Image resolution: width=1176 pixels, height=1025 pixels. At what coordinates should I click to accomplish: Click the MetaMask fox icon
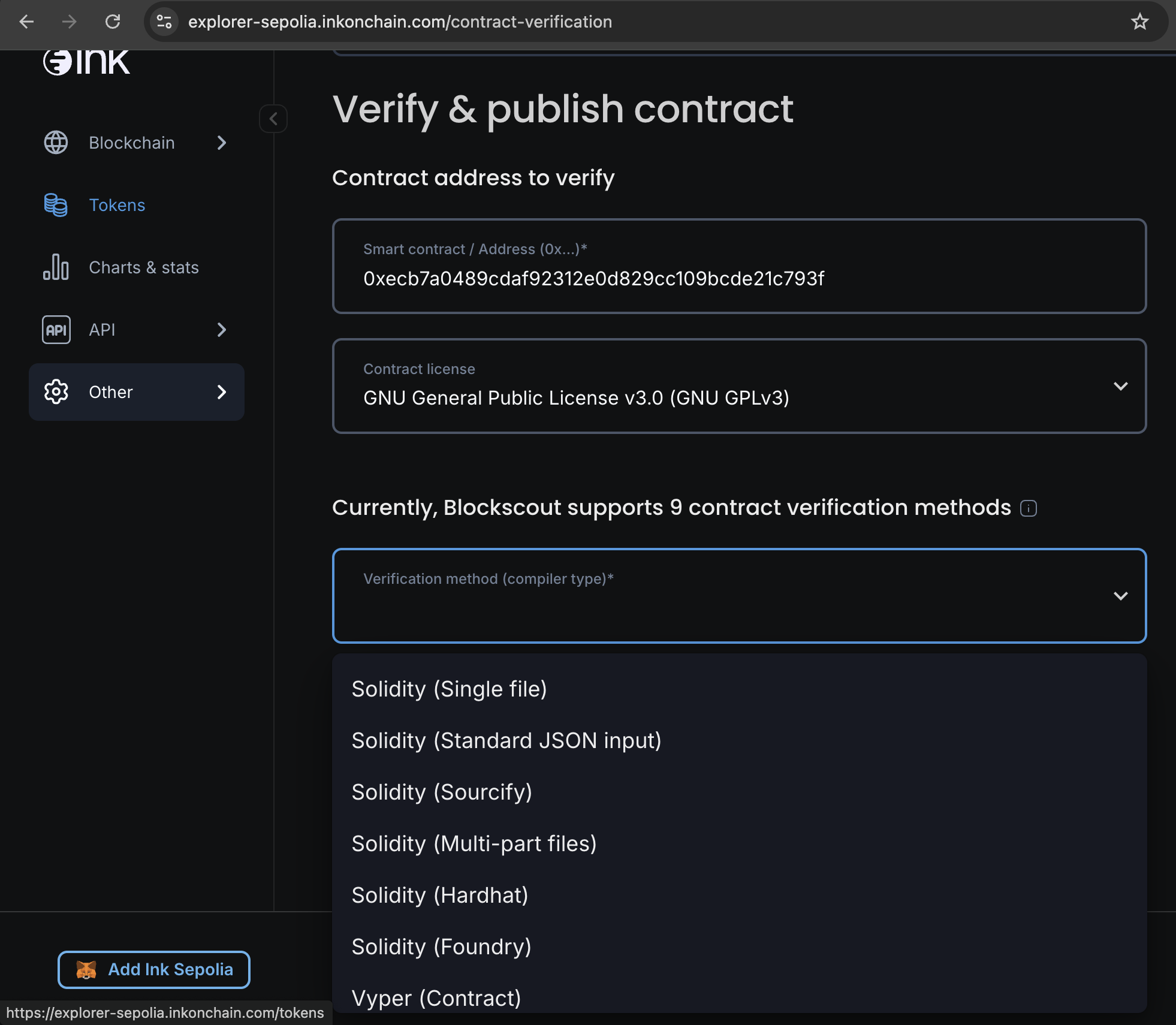pyautogui.click(x=86, y=970)
